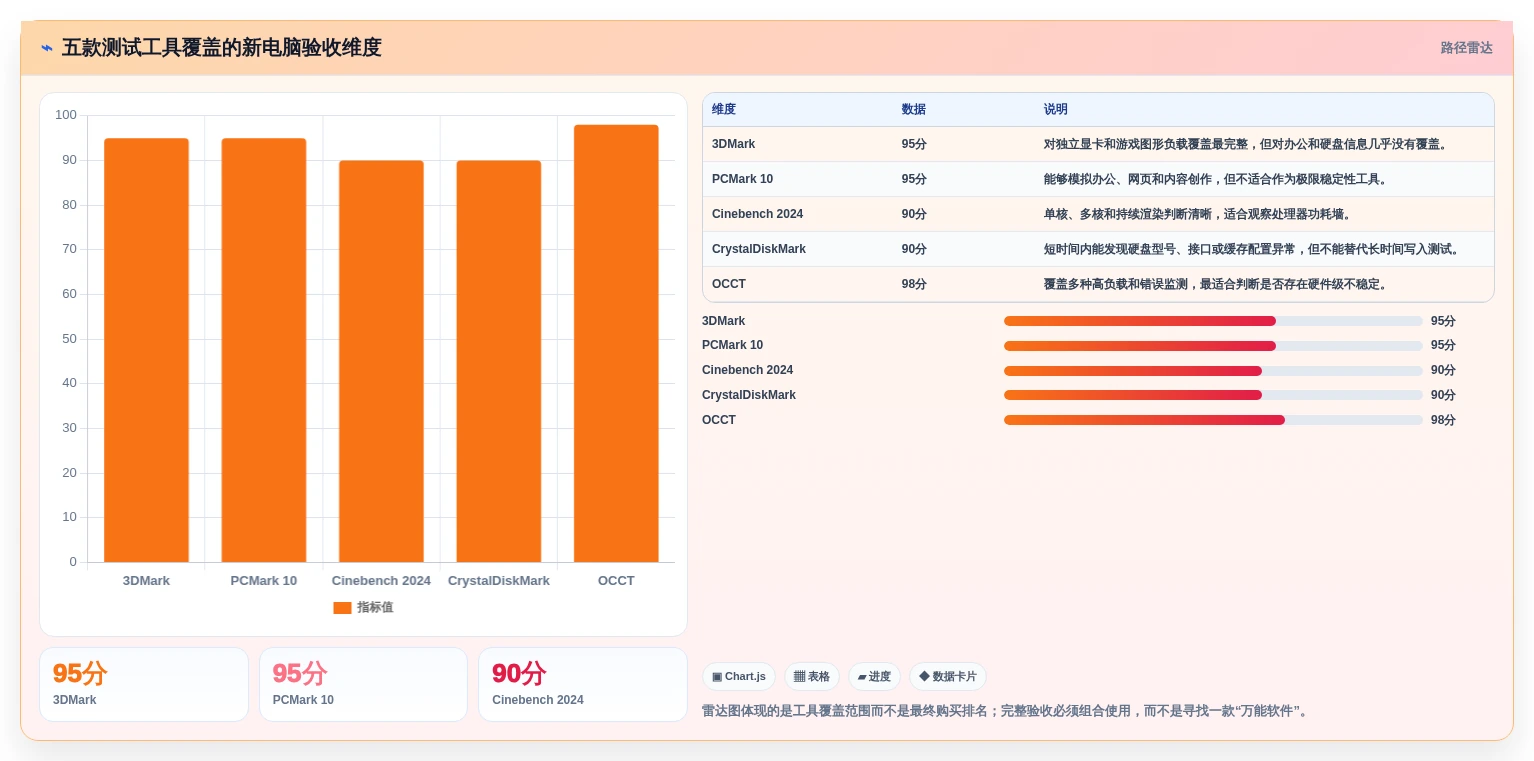Open the PCMark 10 95分 data card
Screen dimensions: 1534x761
[363, 684]
